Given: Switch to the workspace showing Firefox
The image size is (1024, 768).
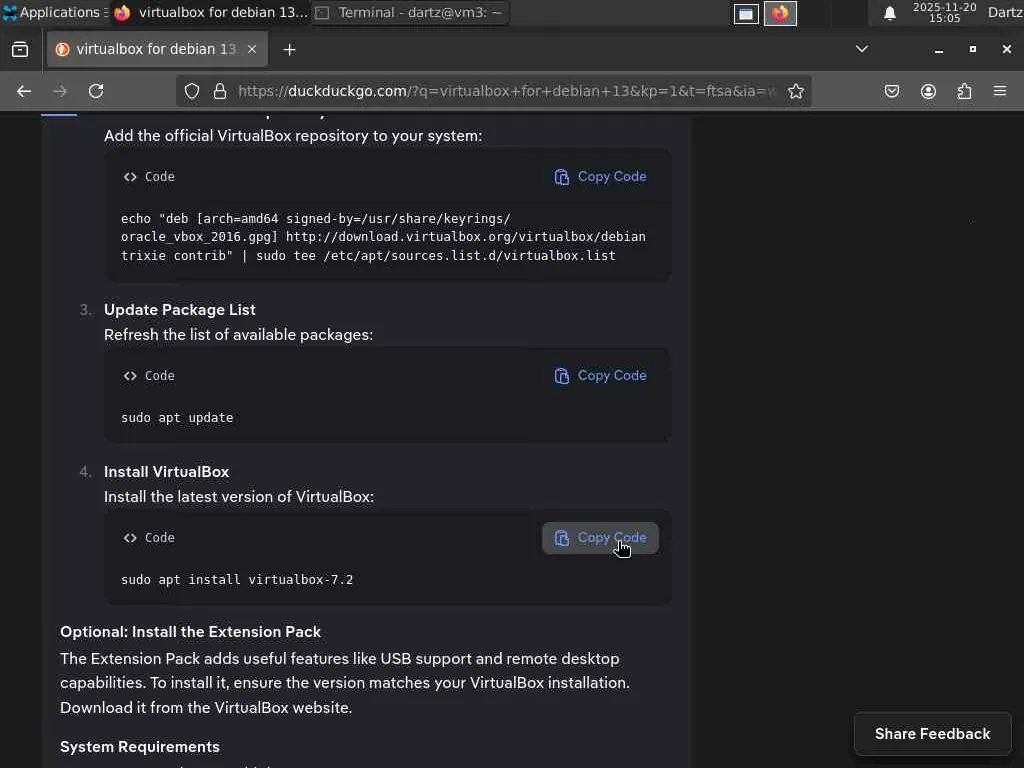Looking at the screenshot, I should (x=780, y=13).
